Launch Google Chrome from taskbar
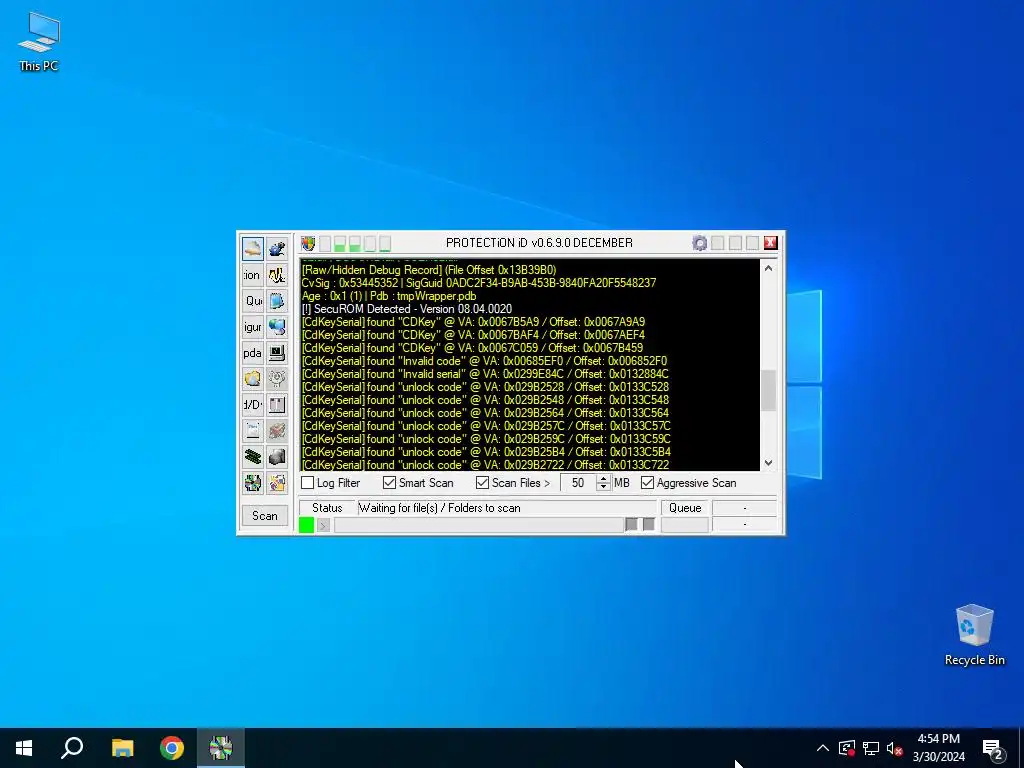This screenshot has height=768, width=1024. point(172,748)
